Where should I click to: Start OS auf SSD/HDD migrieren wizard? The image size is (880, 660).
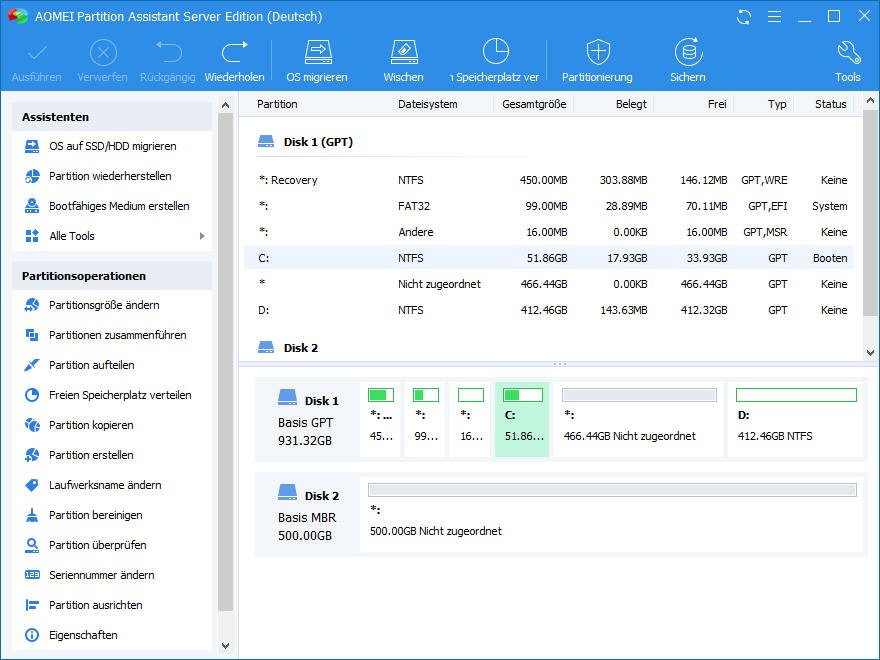tap(112, 146)
